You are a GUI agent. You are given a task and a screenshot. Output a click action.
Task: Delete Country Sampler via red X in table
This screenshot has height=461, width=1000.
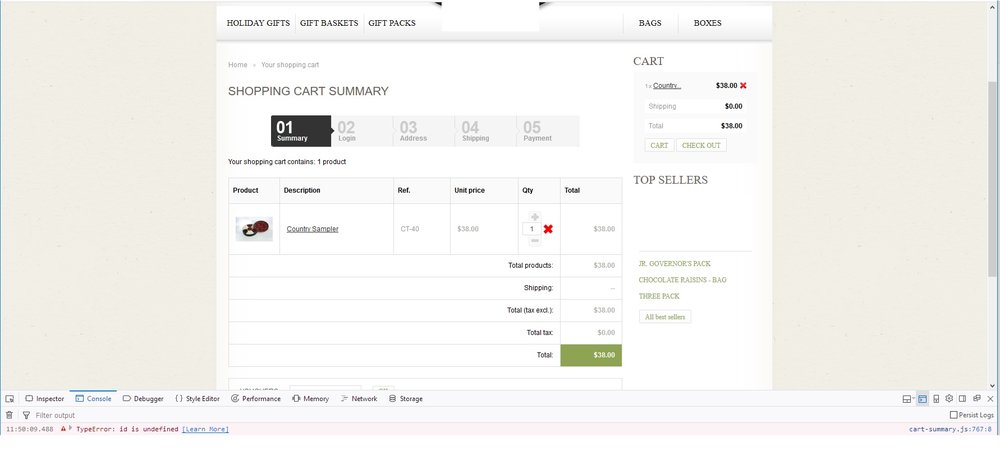pyautogui.click(x=548, y=229)
